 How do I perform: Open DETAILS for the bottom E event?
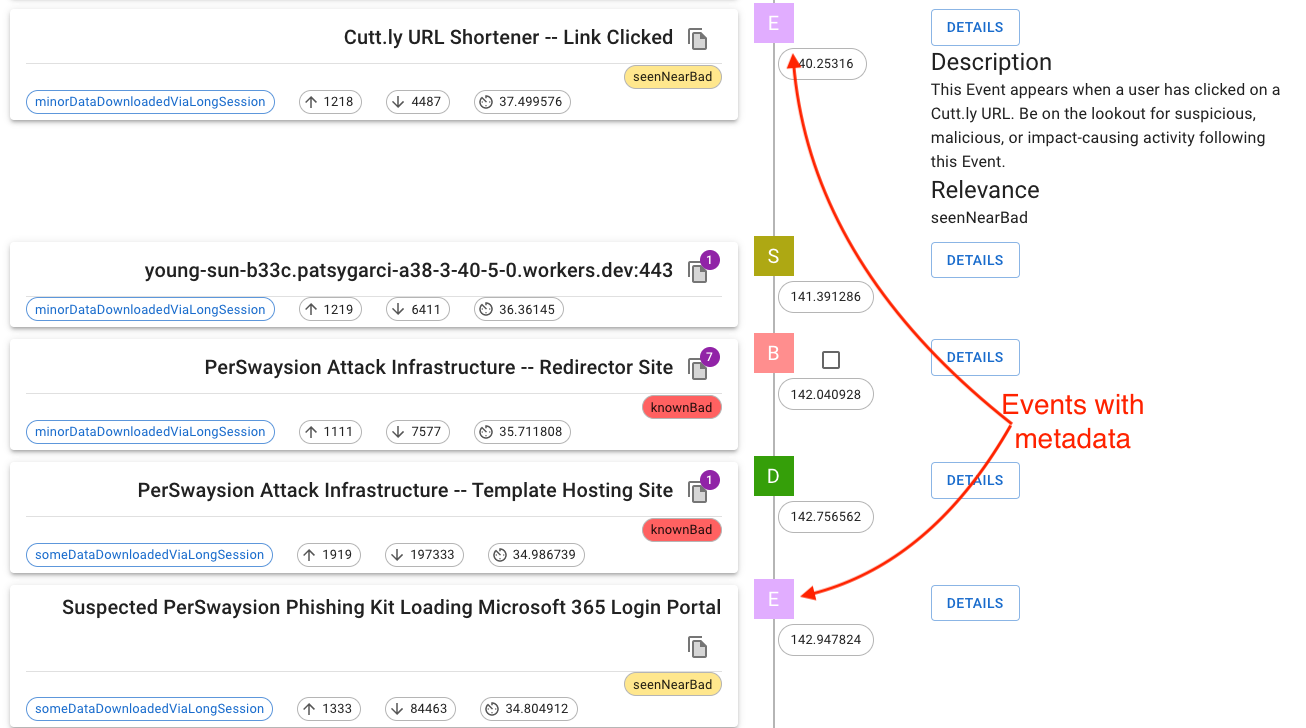pyautogui.click(x=974, y=602)
